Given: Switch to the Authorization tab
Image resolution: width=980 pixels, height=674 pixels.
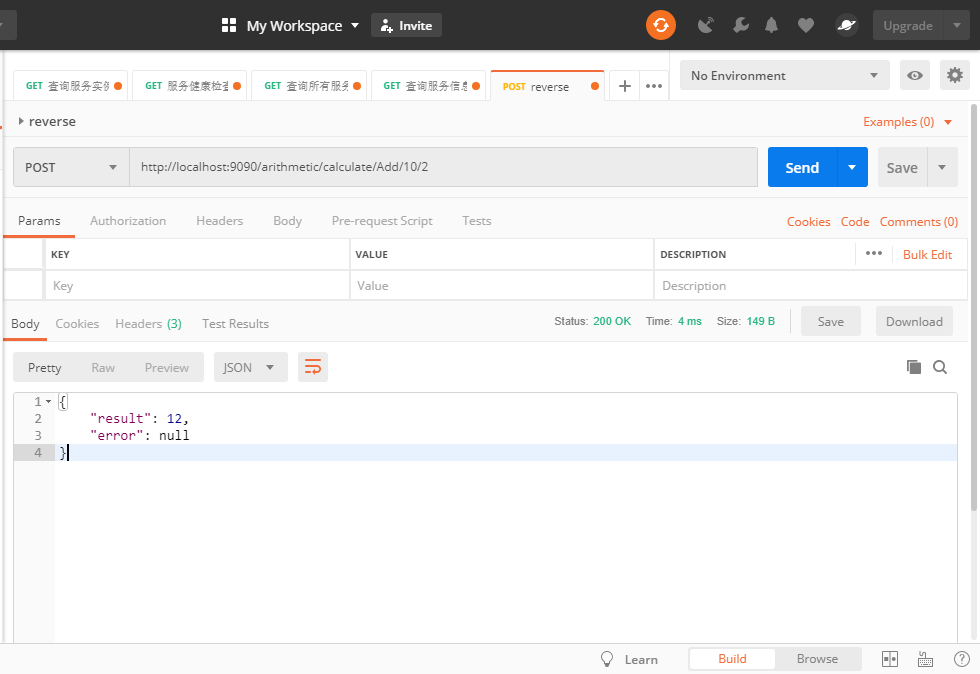Looking at the screenshot, I should (x=128, y=221).
